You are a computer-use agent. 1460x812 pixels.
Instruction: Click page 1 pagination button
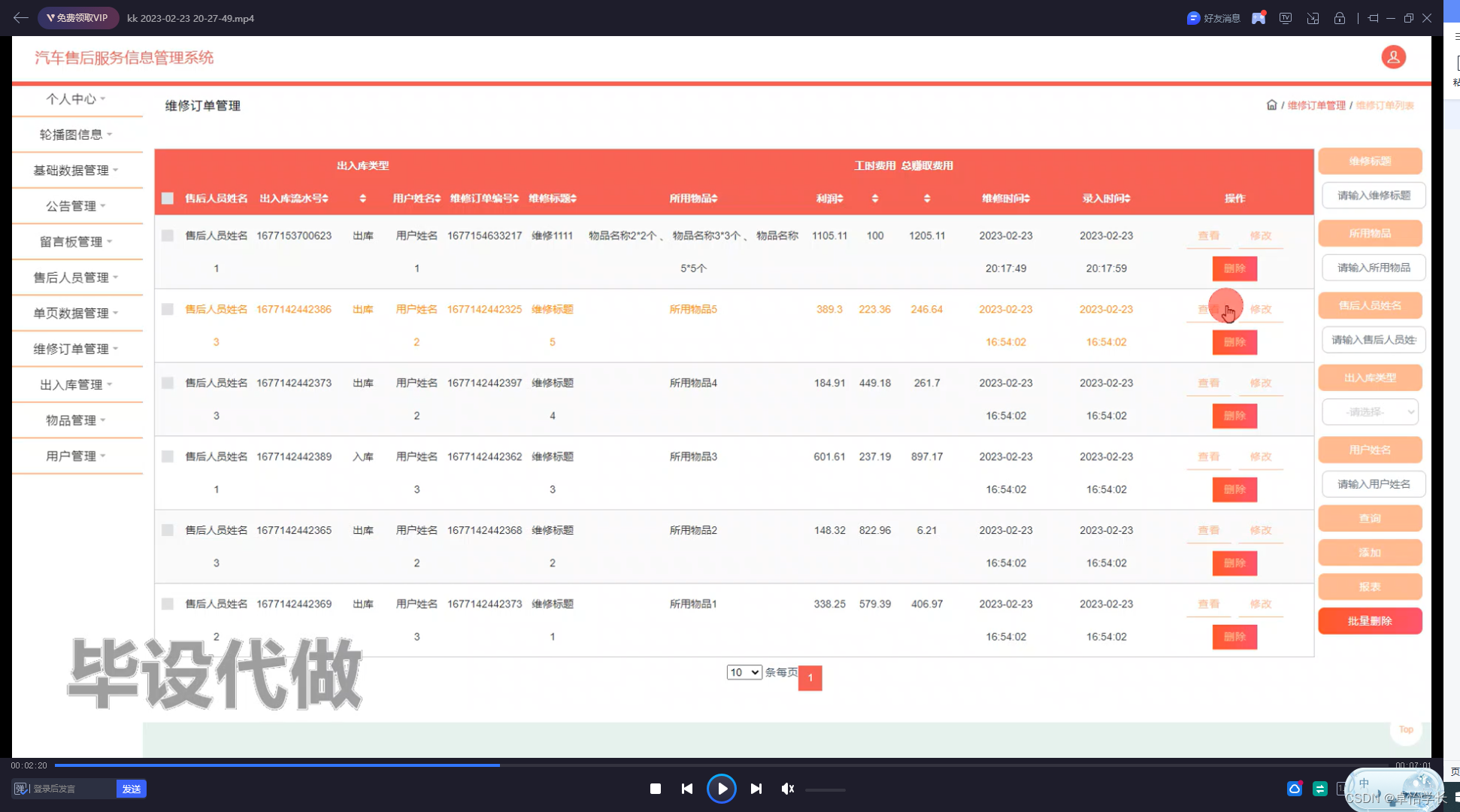(x=810, y=677)
